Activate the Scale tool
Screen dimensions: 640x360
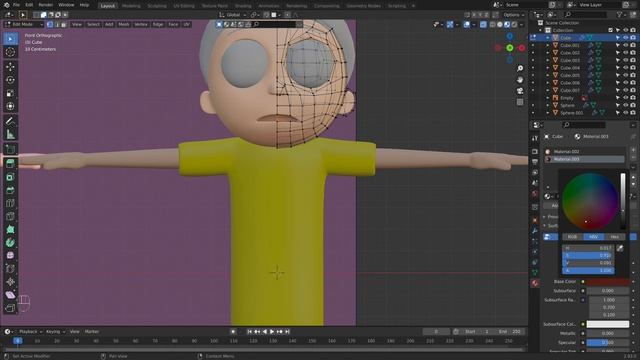(x=10, y=93)
